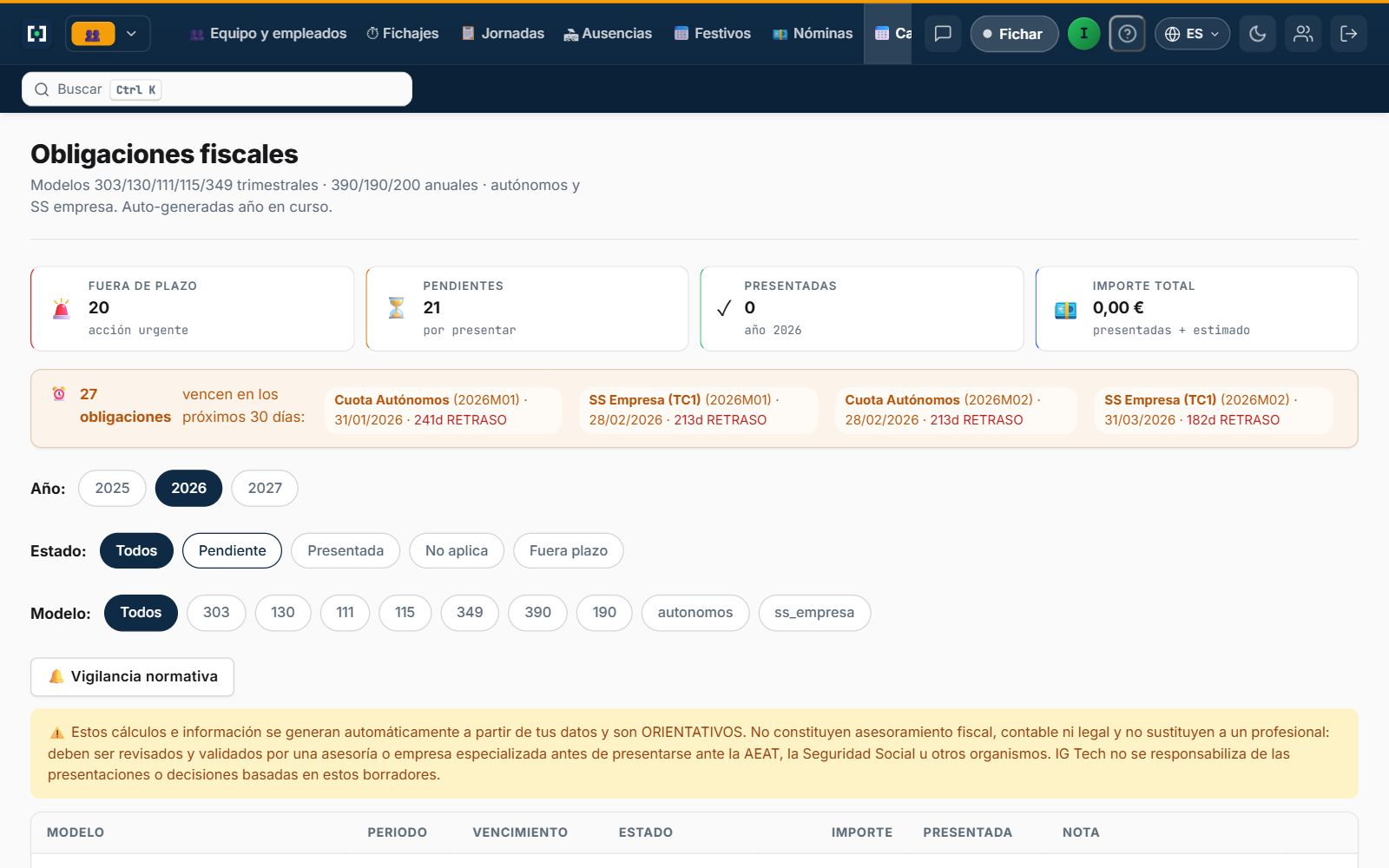This screenshot has height=868, width=1389.
Task: Filter by Modelo 111
Action: pyautogui.click(x=345, y=613)
